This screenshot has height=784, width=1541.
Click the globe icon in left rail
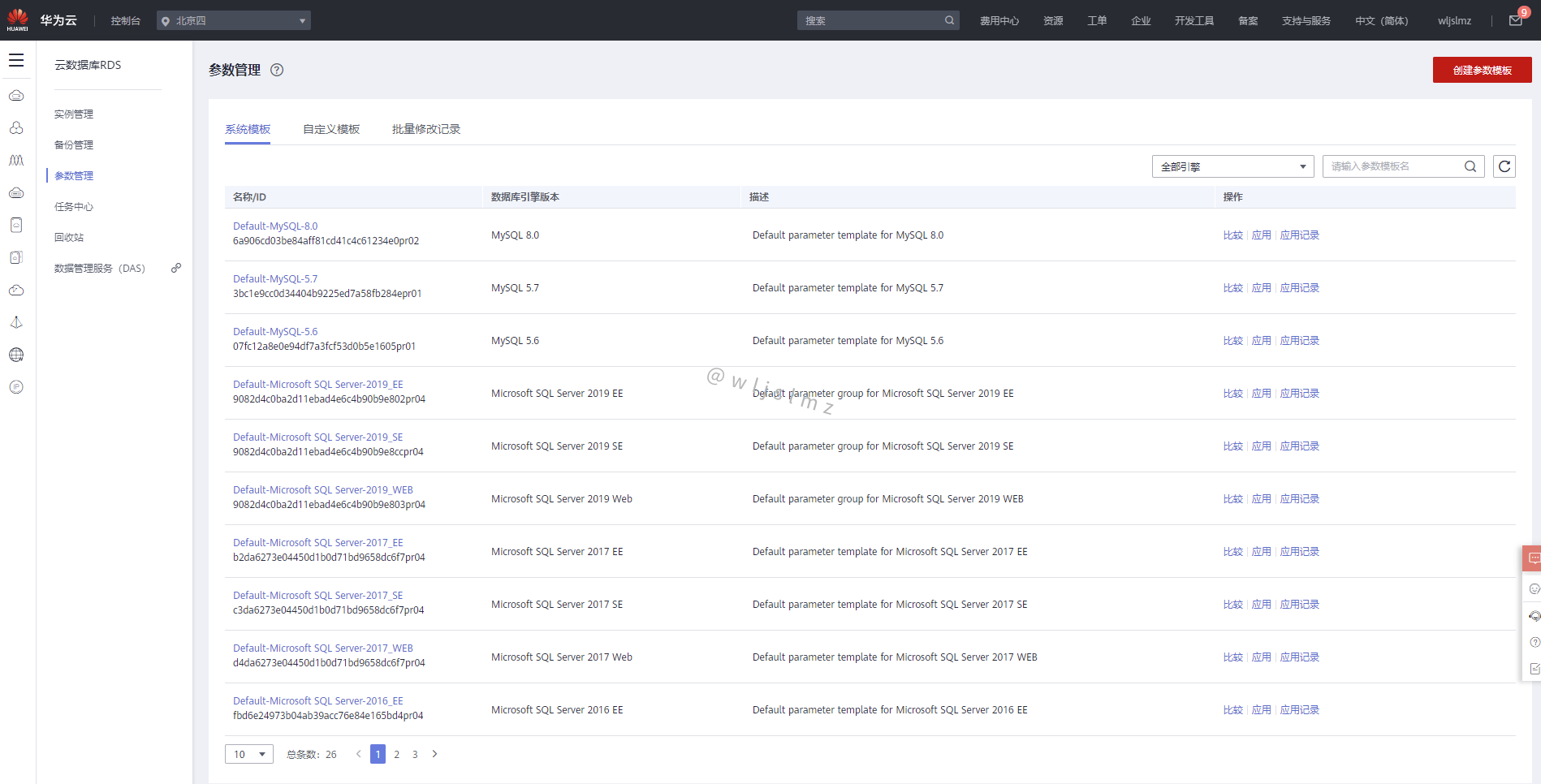coord(16,355)
